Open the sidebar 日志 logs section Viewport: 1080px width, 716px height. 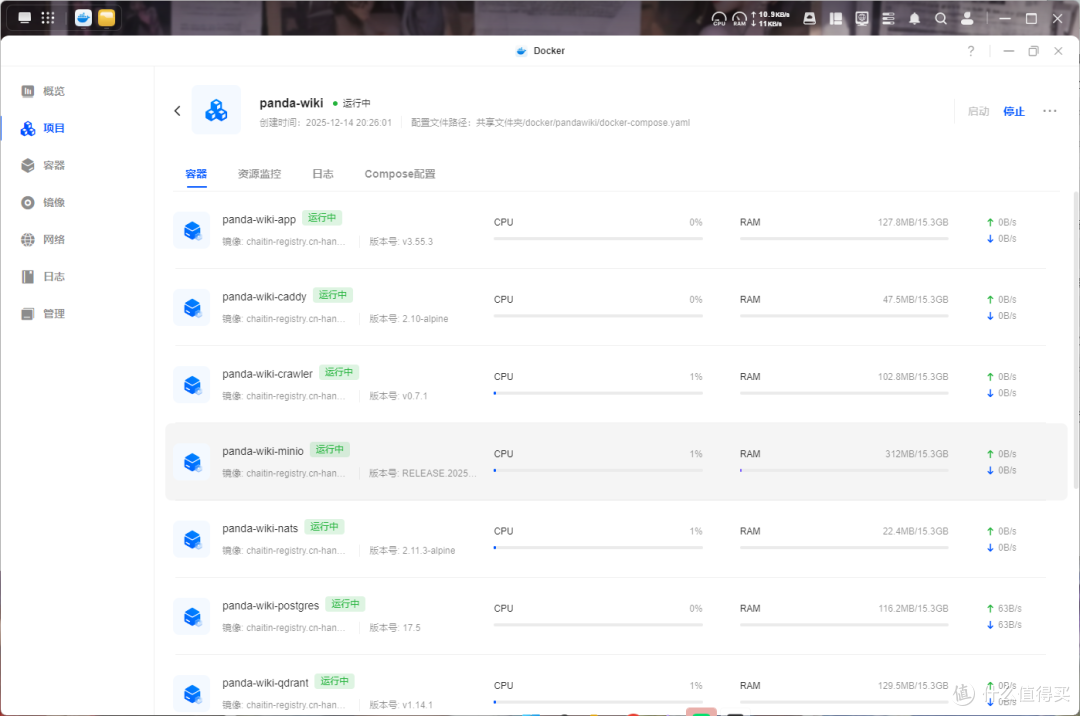[x=43, y=277]
